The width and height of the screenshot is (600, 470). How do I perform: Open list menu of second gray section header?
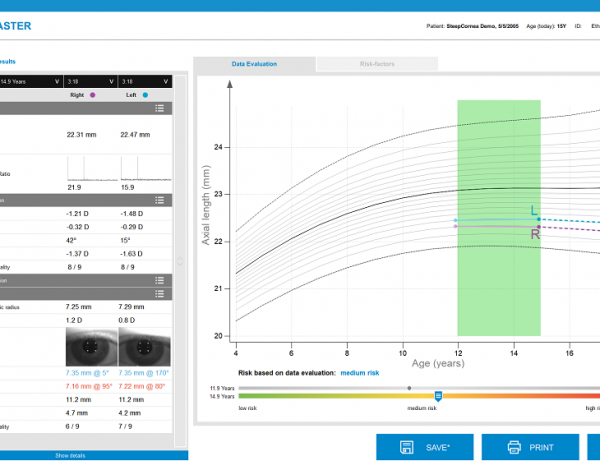pos(159,200)
